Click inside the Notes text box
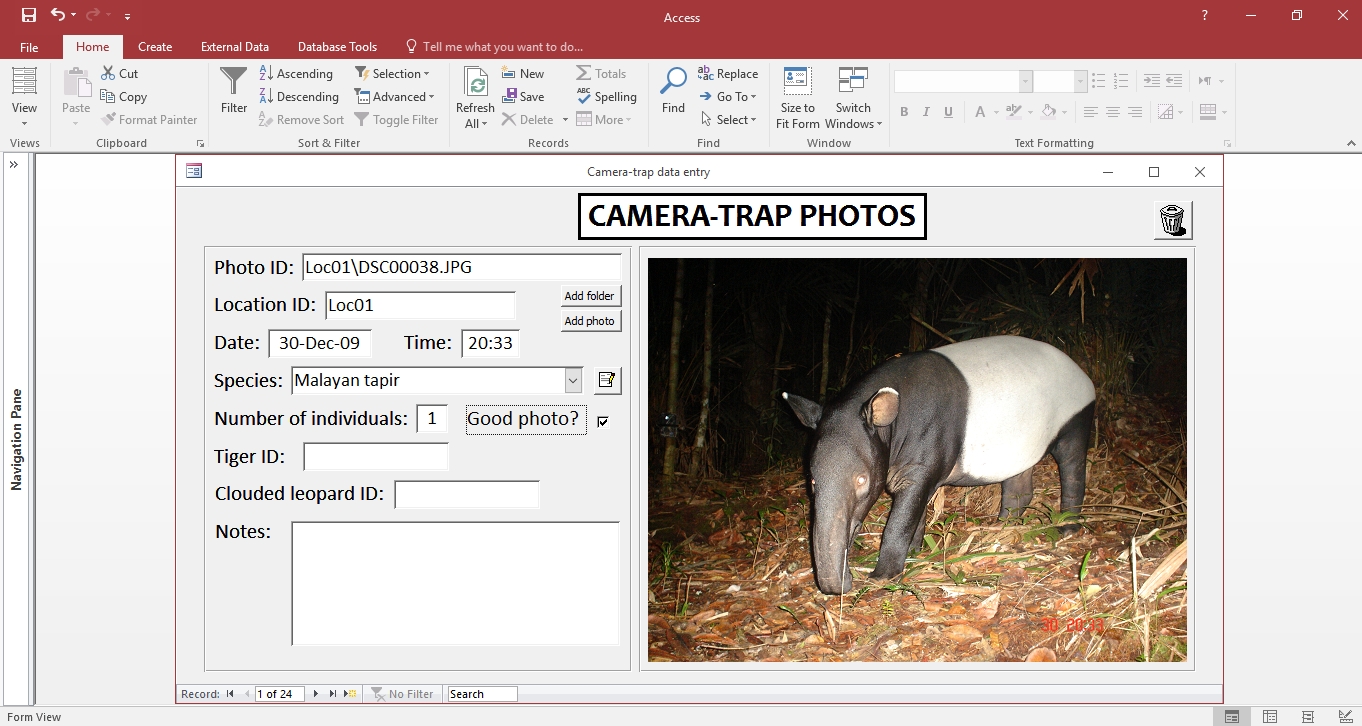The width and height of the screenshot is (1362, 726). point(455,583)
